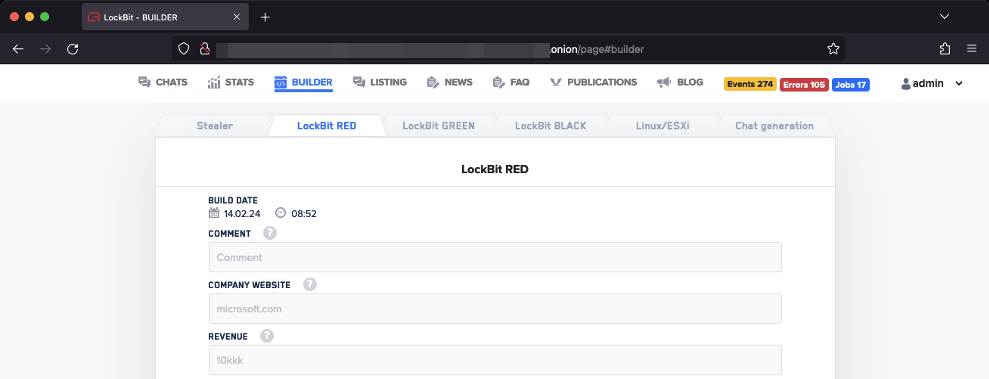
Task: Click the Errors 105 badge
Action: point(804,85)
